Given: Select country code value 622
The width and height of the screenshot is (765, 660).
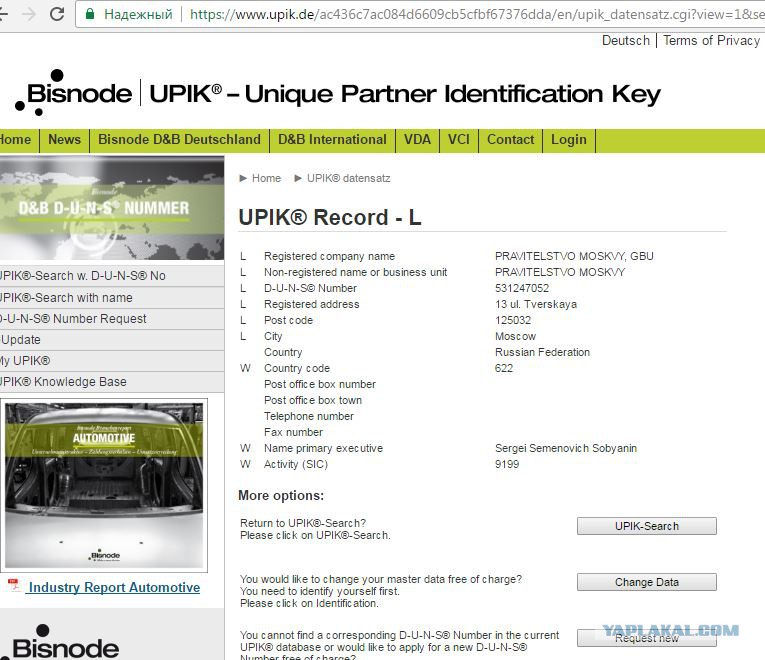Looking at the screenshot, I should point(503,368).
